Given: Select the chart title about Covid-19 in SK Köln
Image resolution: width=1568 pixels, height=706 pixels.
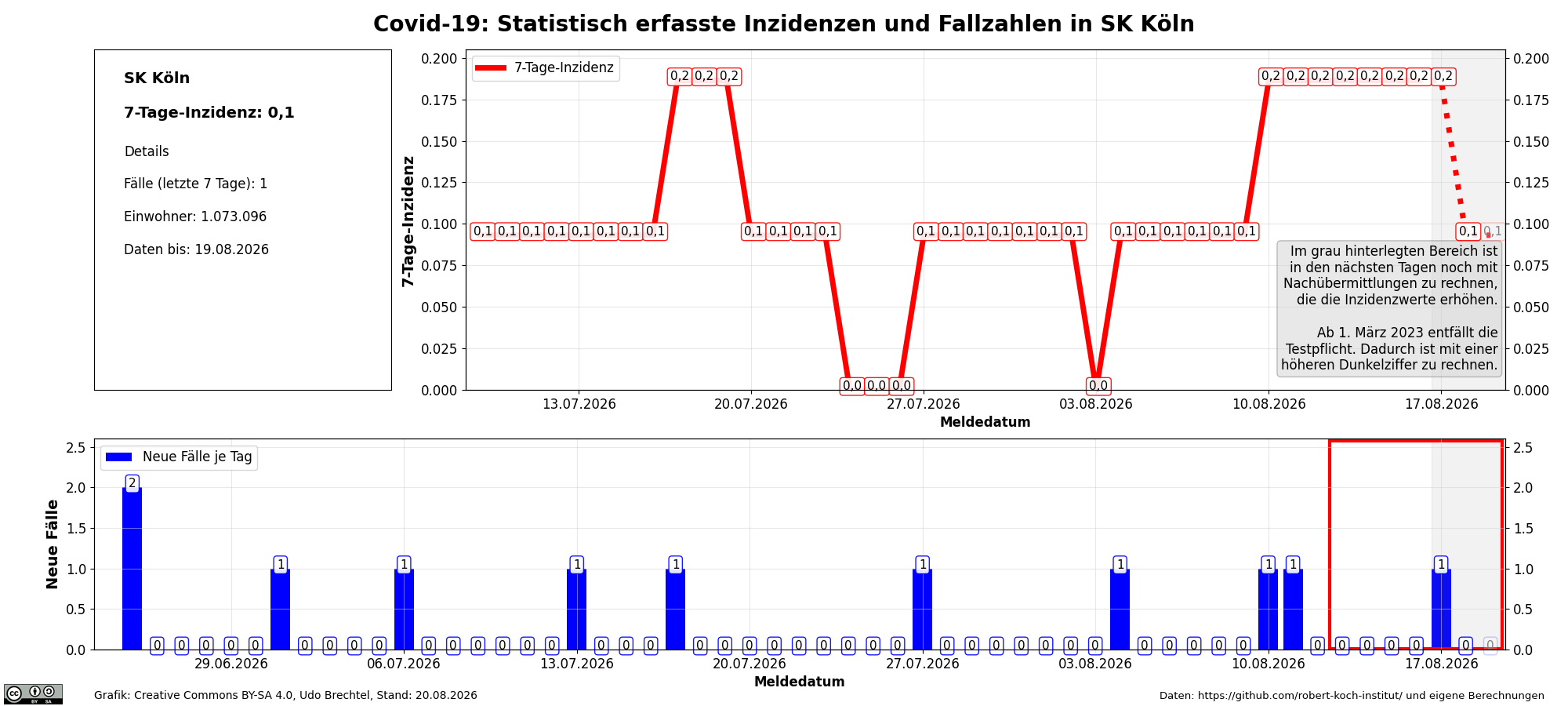Looking at the screenshot, I should (784, 24).
